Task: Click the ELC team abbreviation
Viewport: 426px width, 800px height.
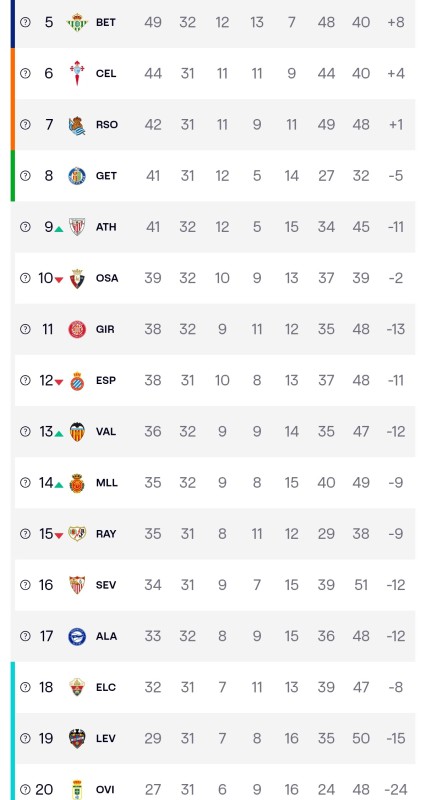Action: pyautogui.click(x=106, y=687)
